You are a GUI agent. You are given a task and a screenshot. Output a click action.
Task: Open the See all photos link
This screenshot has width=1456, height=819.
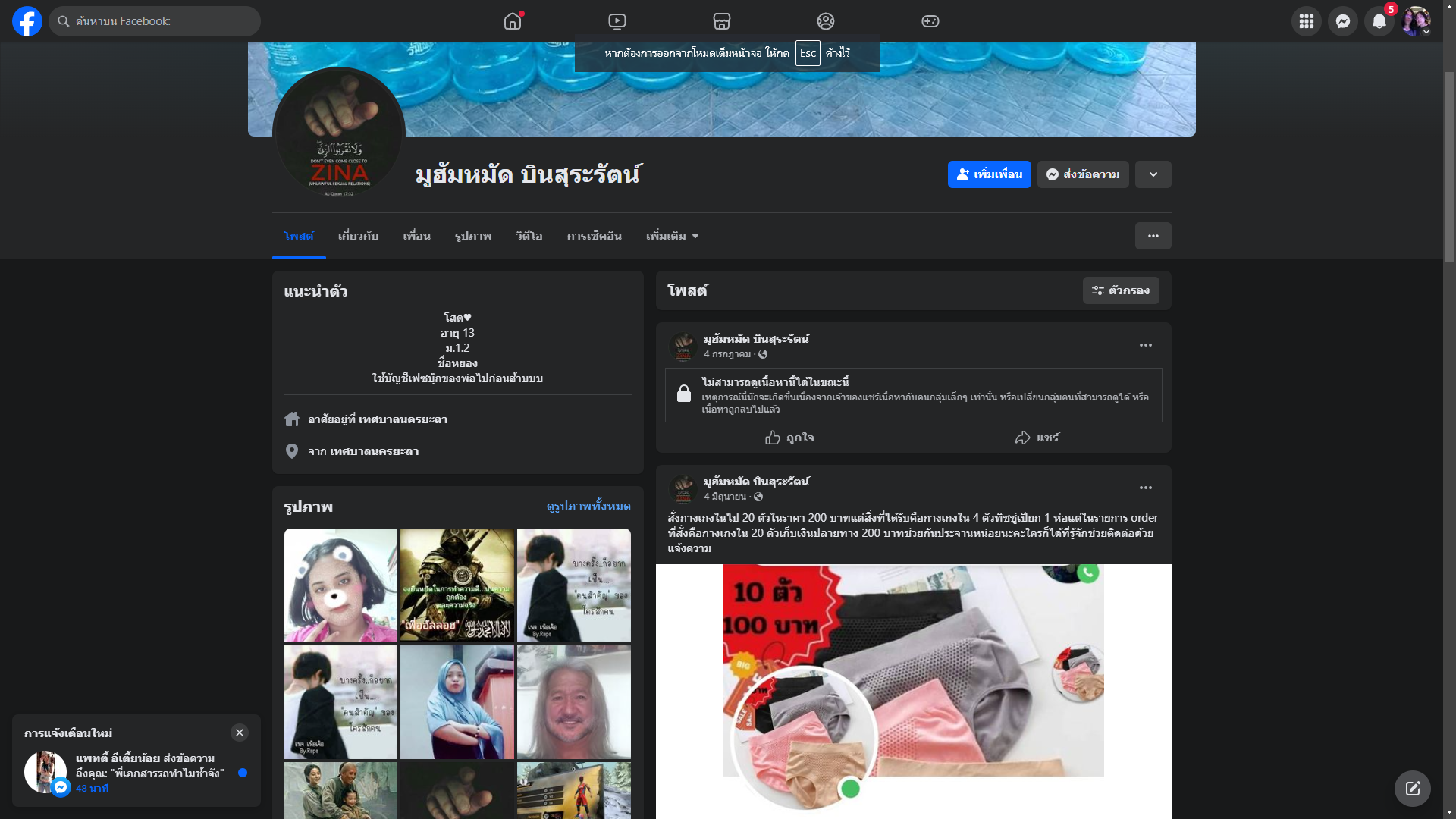point(588,506)
